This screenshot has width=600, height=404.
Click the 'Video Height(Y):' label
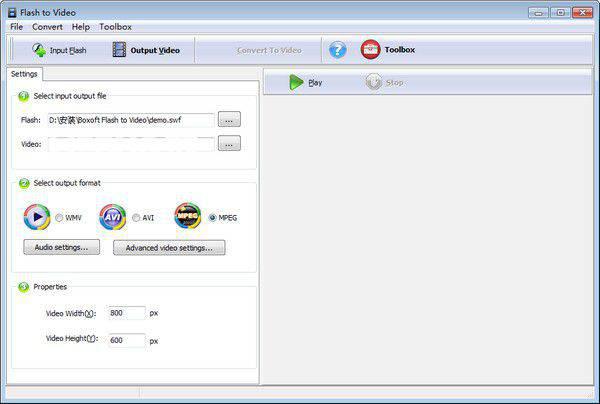(72, 339)
